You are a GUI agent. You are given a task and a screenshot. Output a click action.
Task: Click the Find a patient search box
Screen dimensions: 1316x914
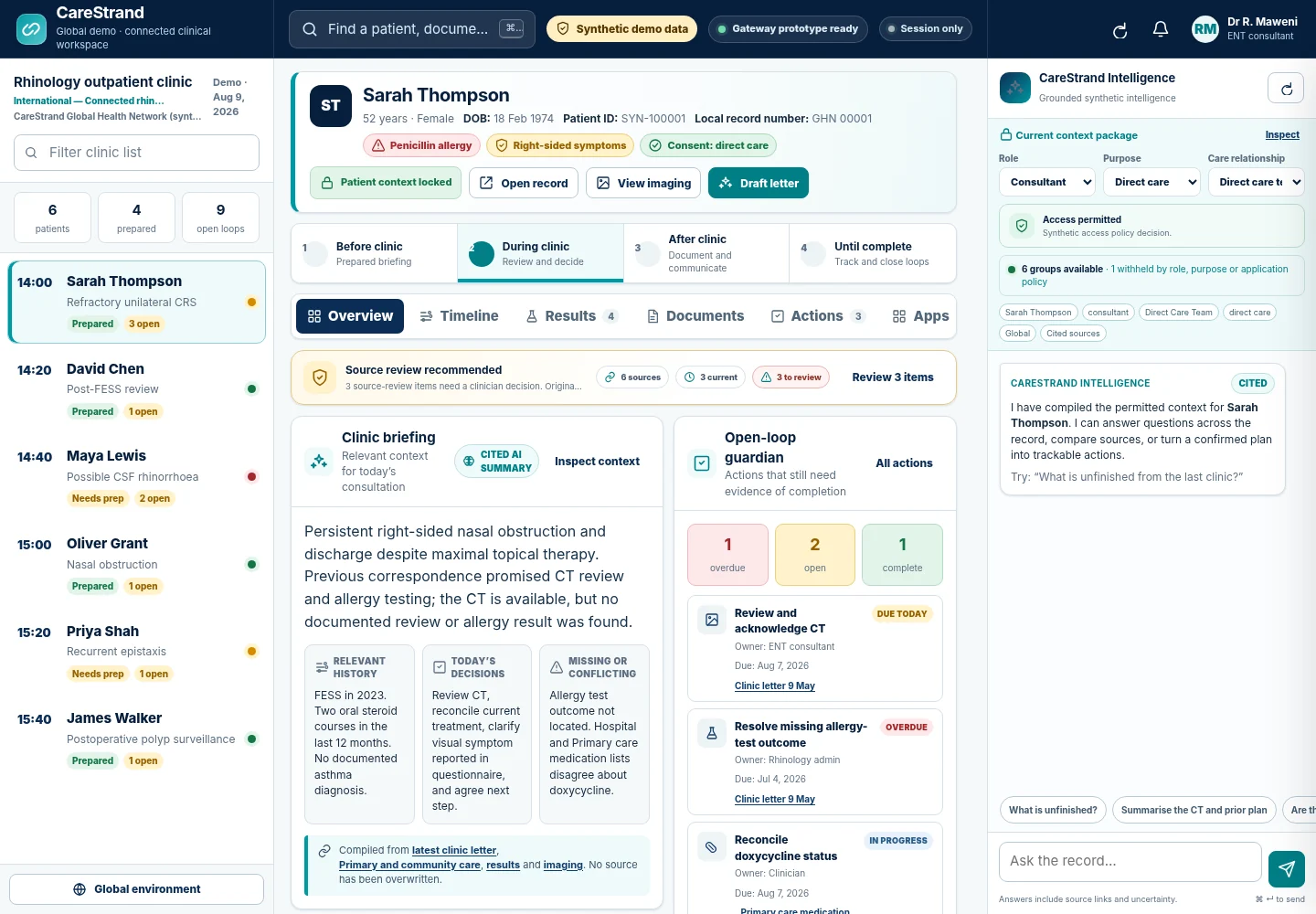click(x=412, y=29)
